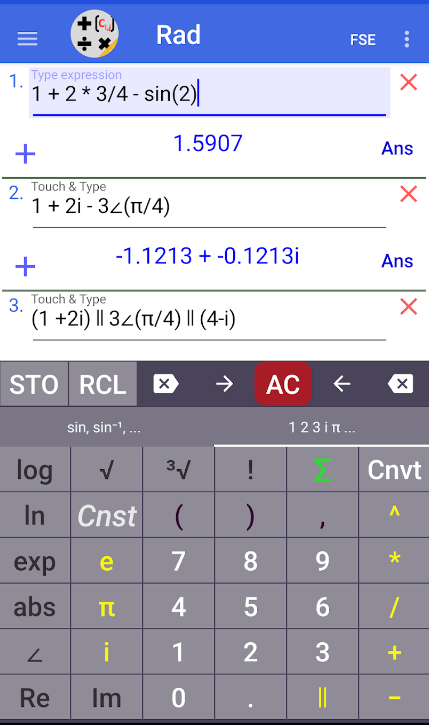
Task: Expand the plus beside -1.1213 result
Action: [x=25, y=266]
